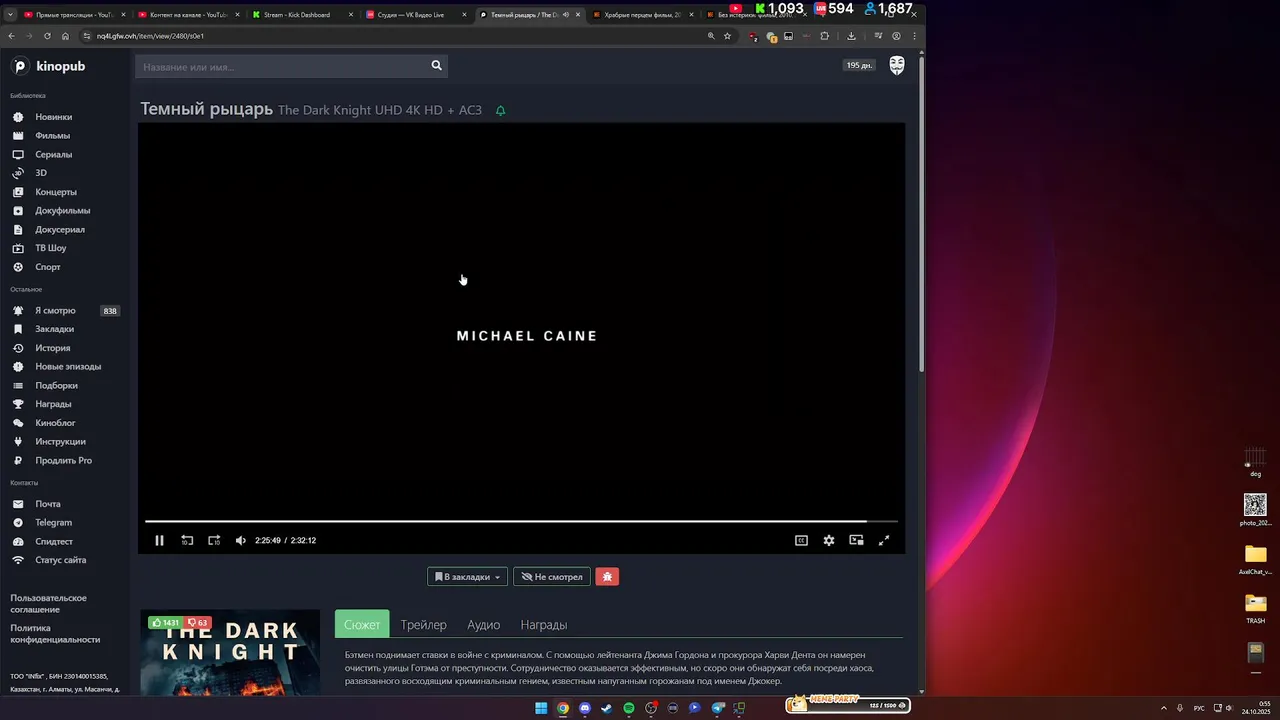This screenshot has height=720, width=1280.
Task: Open Пользовательское соглашение link
Action: click(x=48, y=604)
